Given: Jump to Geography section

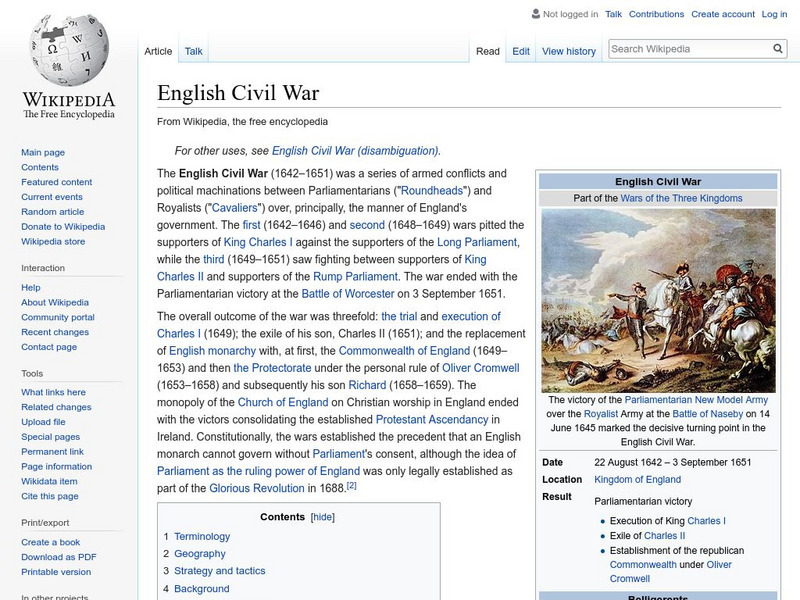Looking at the screenshot, I should pos(199,554).
